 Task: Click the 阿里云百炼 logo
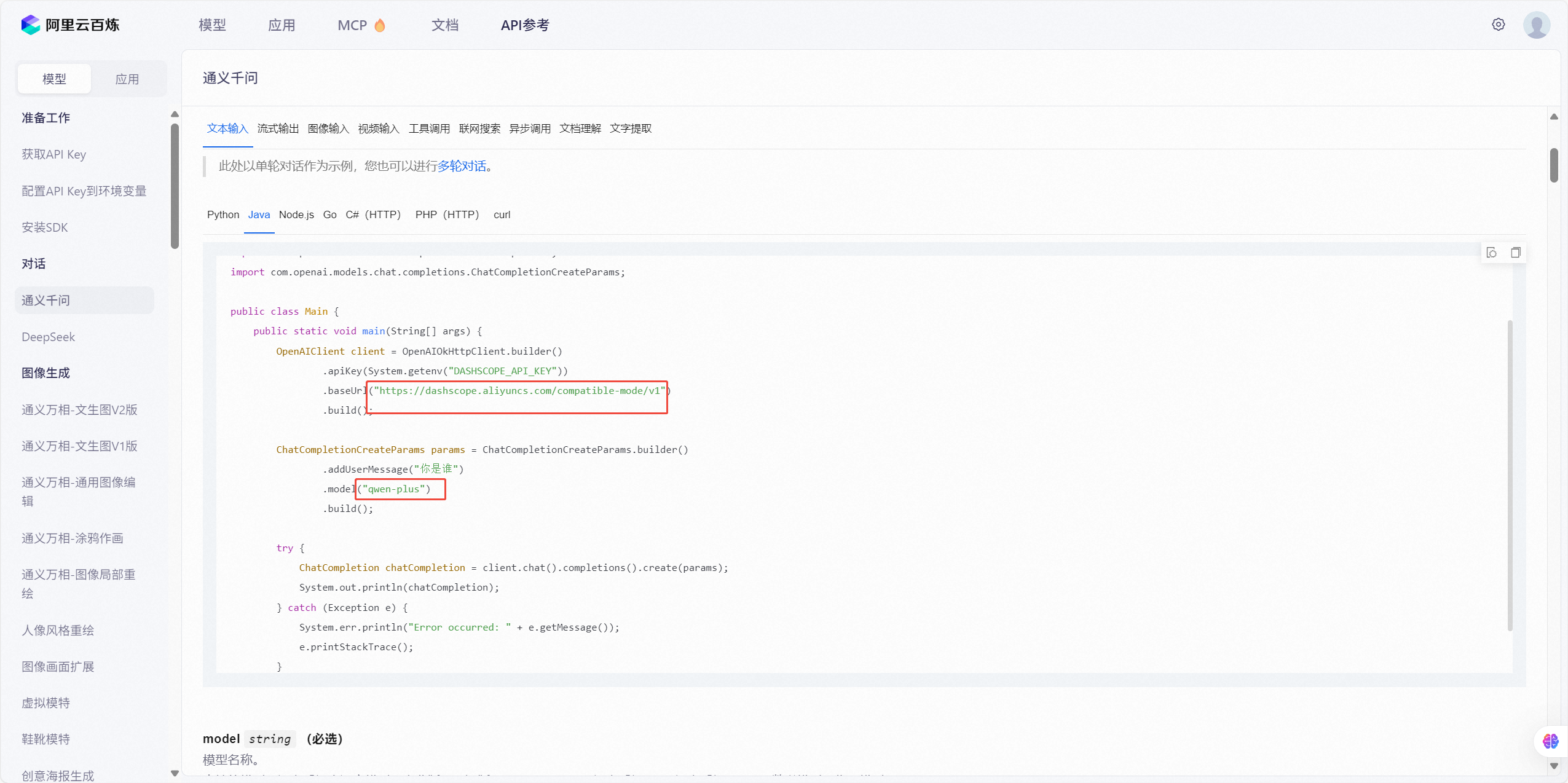[x=70, y=25]
